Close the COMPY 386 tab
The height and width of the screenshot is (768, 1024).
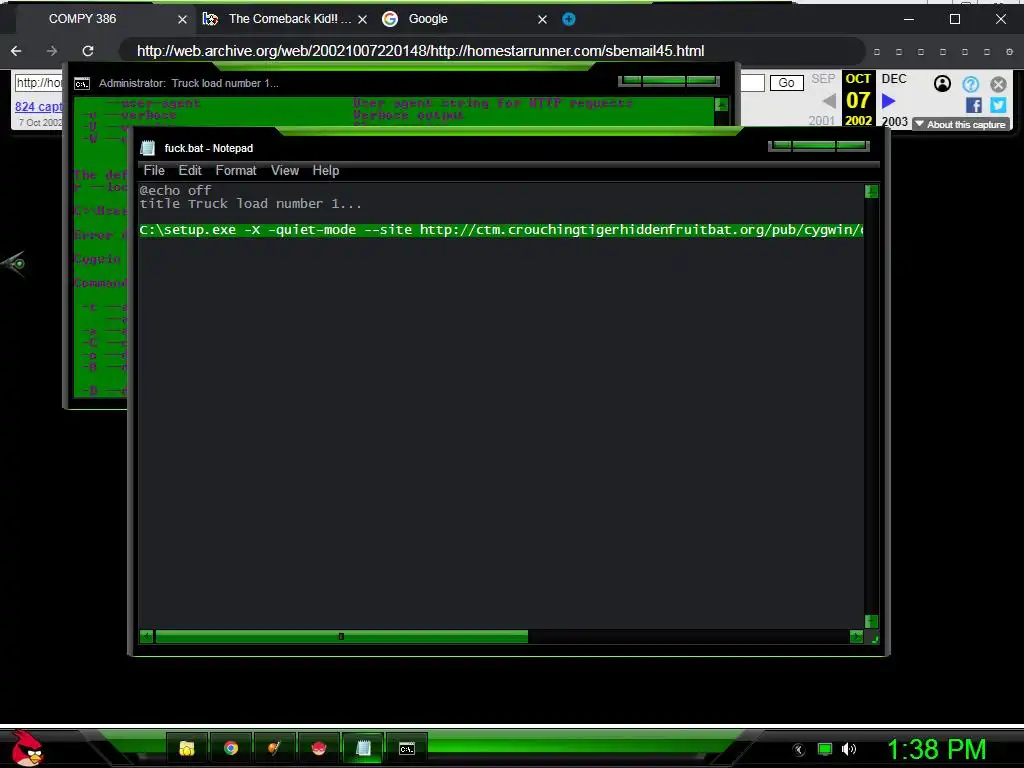coord(182,20)
